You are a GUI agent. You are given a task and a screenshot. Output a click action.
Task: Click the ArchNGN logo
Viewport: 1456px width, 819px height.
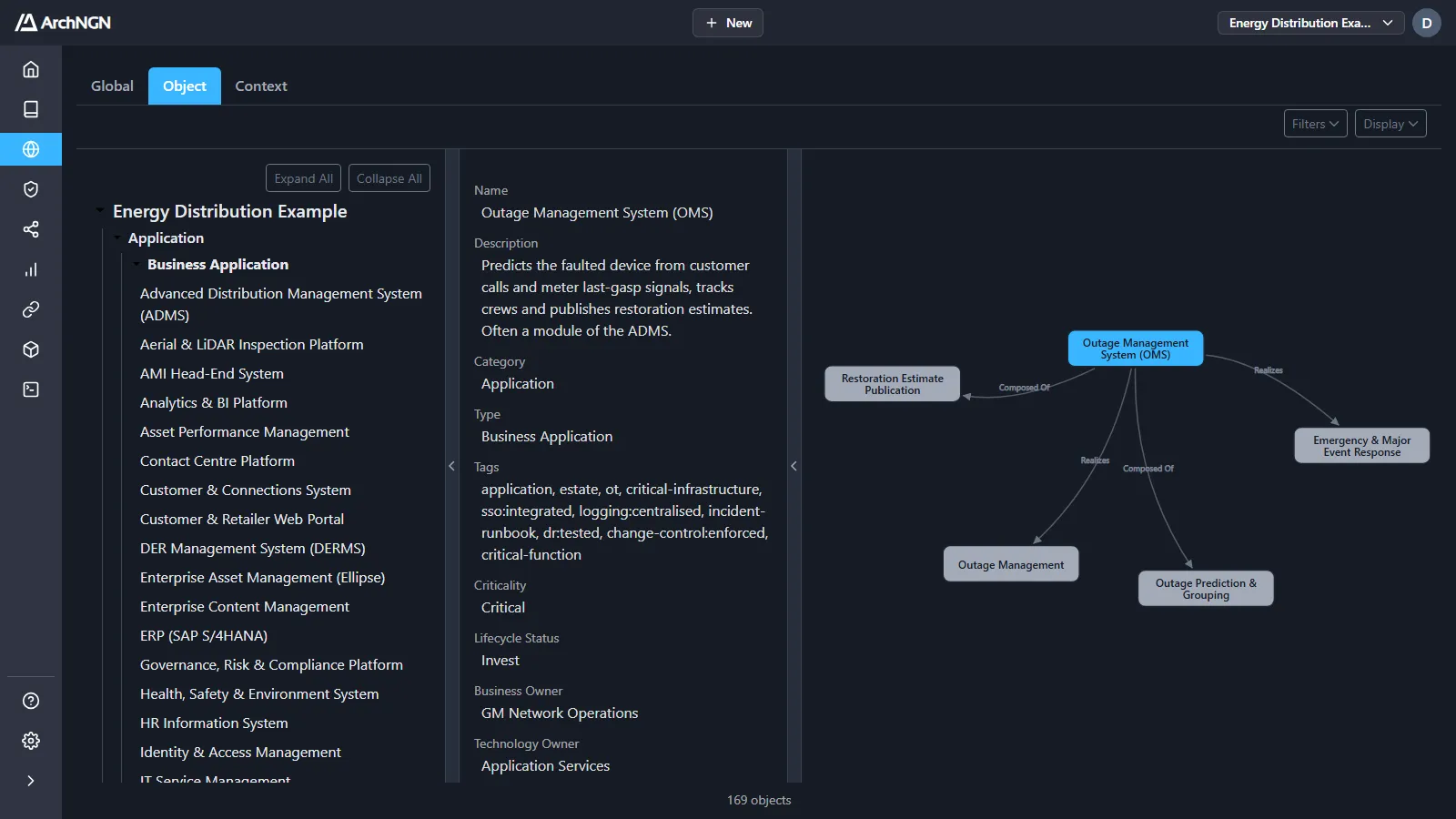pyautogui.click(x=63, y=23)
